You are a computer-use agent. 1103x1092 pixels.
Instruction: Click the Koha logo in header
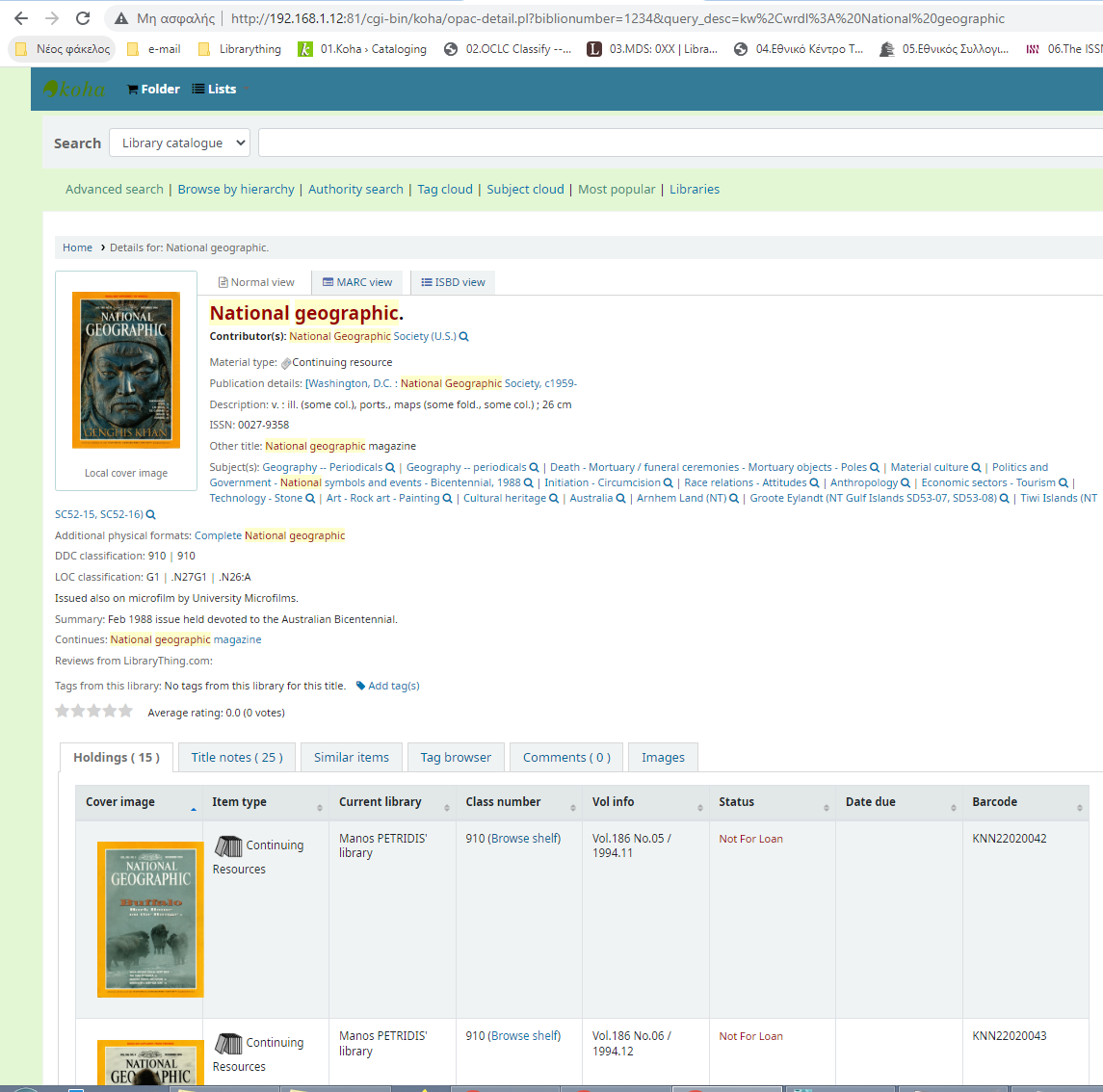point(74,89)
